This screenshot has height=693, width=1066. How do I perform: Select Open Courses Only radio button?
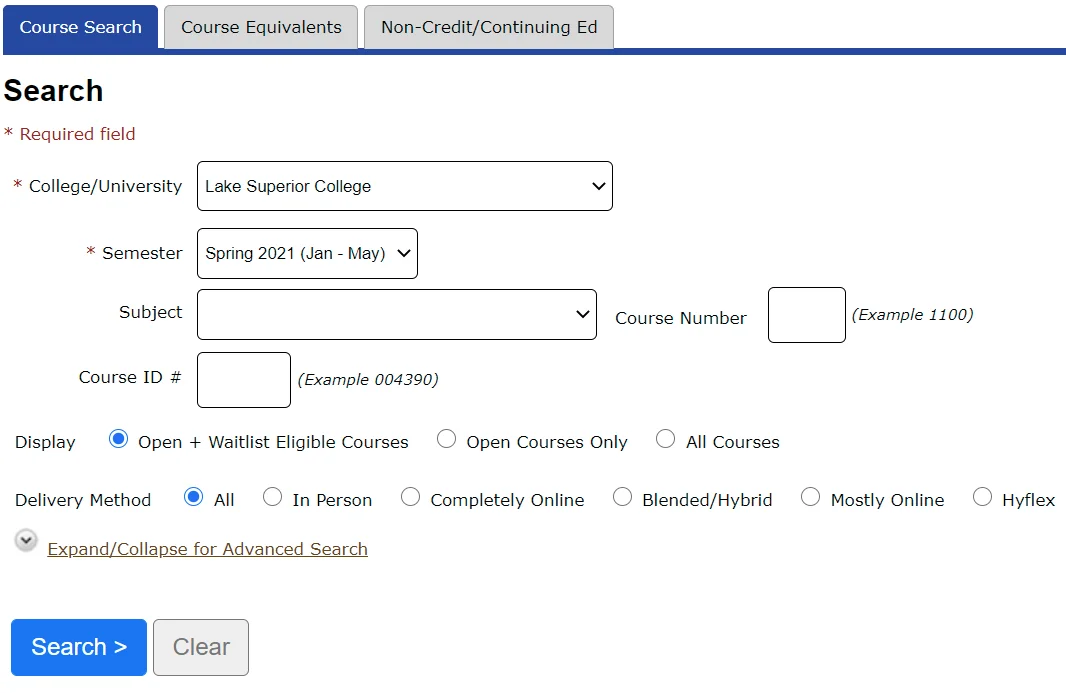tap(447, 439)
